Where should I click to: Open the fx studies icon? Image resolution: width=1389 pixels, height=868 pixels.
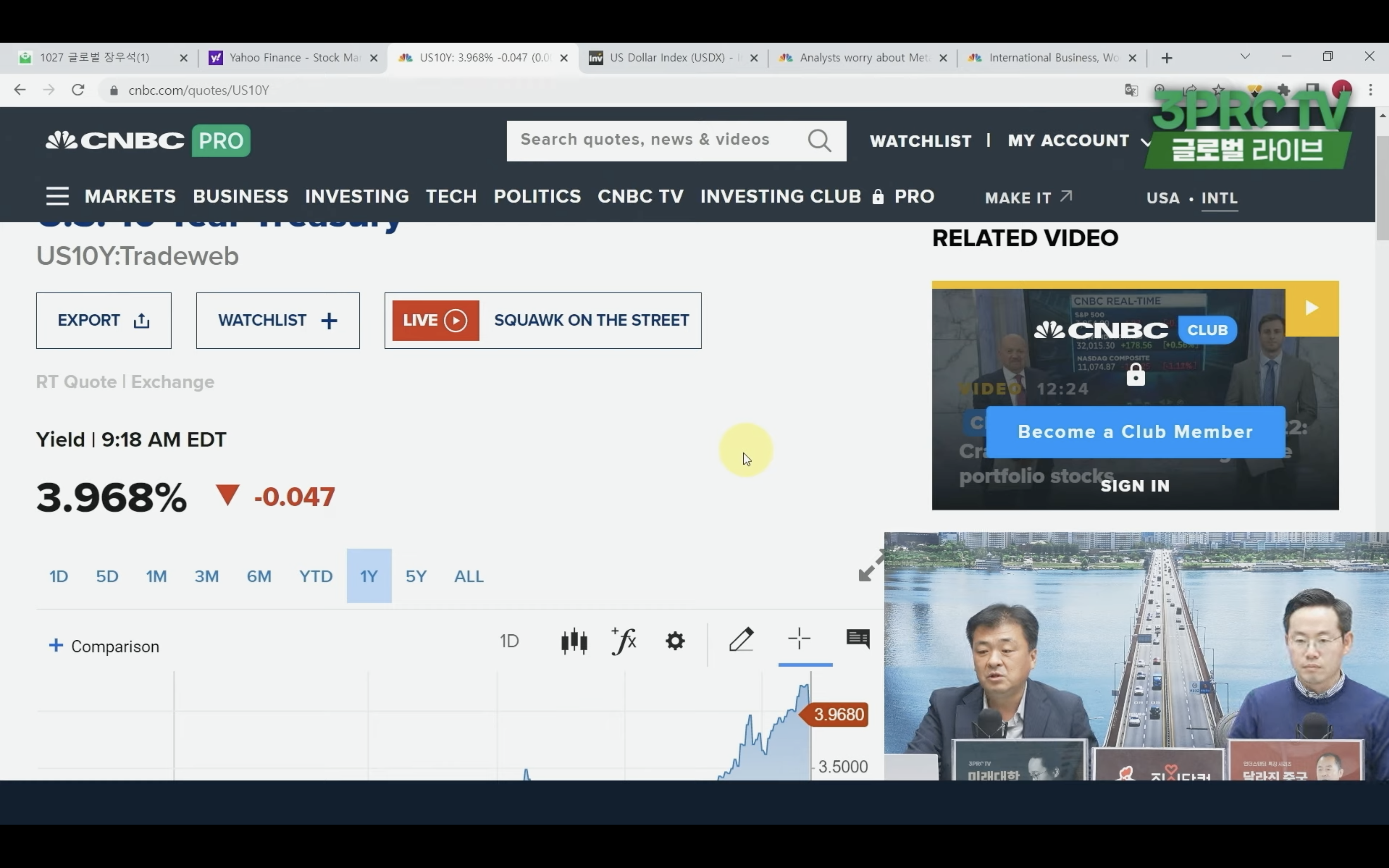pyautogui.click(x=624, y=641)
